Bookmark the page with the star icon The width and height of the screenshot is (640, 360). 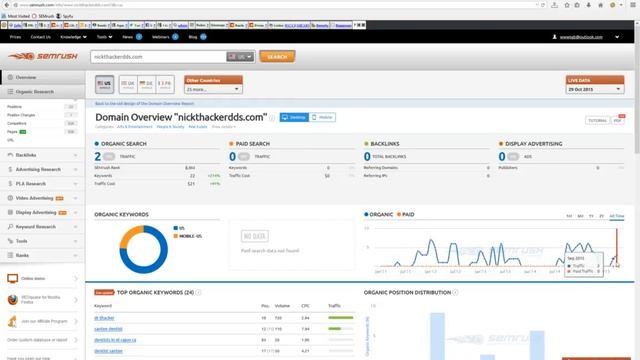[x=567, y=5]
